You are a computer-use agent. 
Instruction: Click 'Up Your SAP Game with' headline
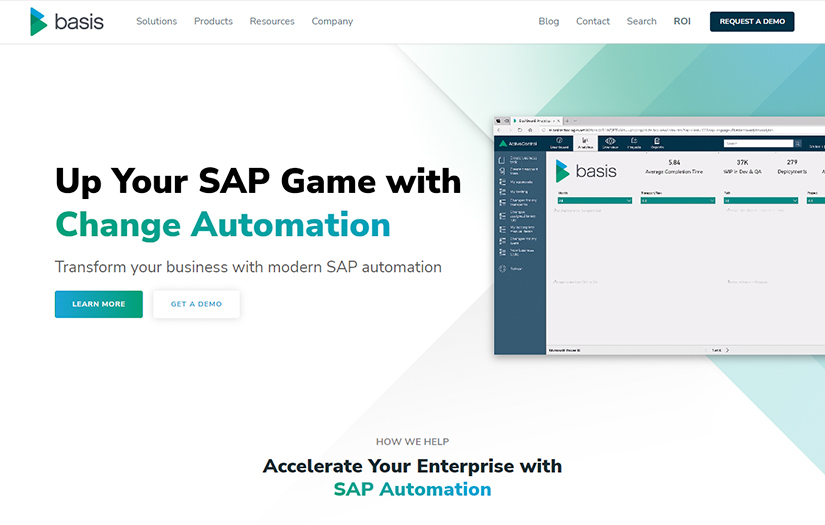(x=258, y=181)
